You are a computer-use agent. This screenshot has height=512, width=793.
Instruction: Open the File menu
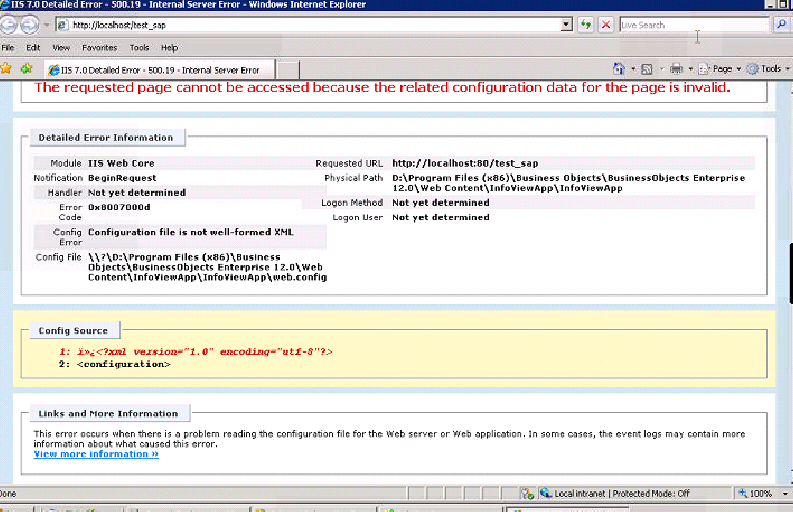pyautogui.click(x=8, y=48)
